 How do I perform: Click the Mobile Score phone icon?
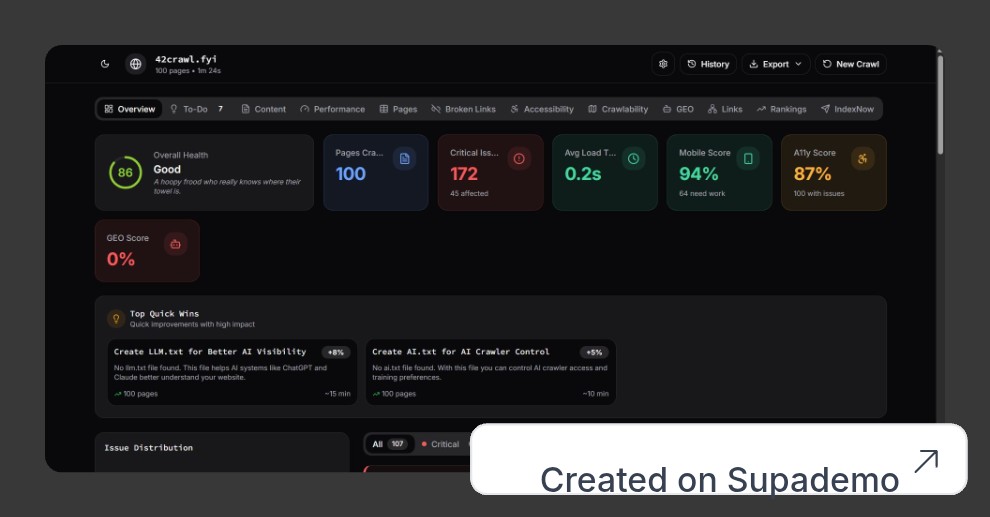click(x=747, y=158)
